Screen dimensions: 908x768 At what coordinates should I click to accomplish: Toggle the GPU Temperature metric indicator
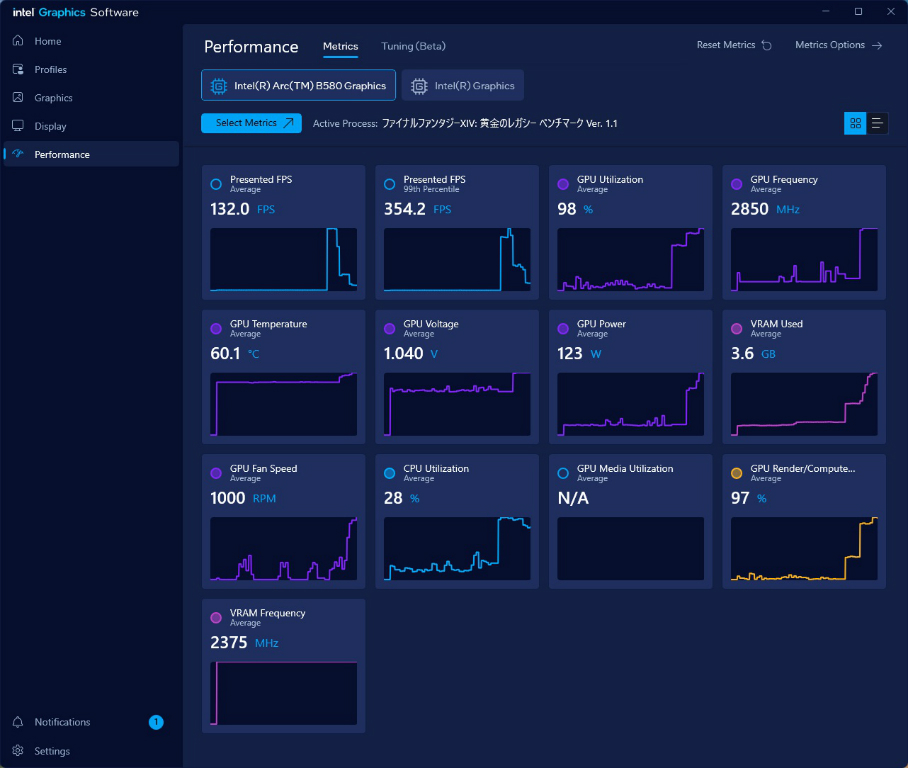(x=216, y=329)
